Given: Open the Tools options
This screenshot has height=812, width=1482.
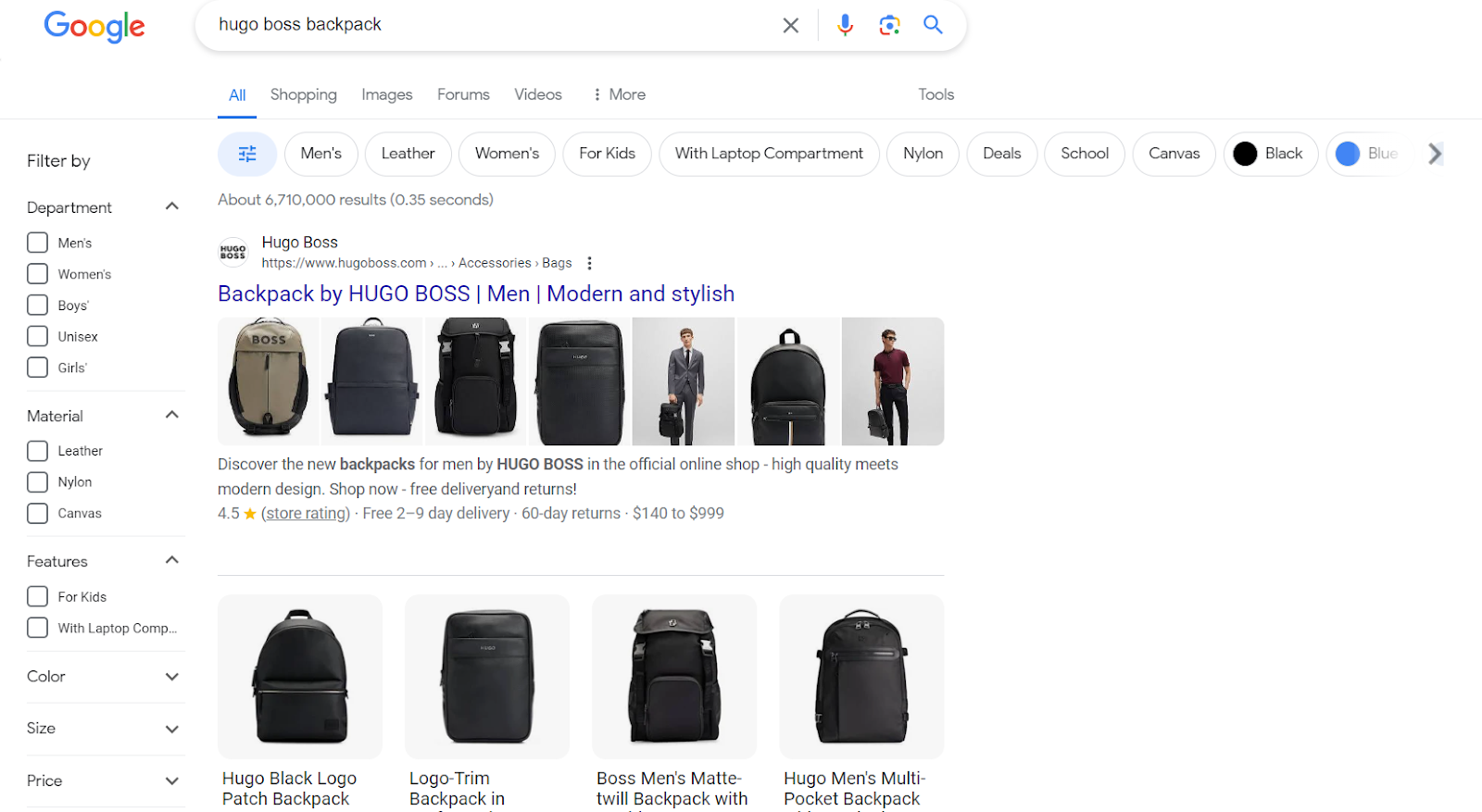Looking at the screenshot, I should (936, 94).
